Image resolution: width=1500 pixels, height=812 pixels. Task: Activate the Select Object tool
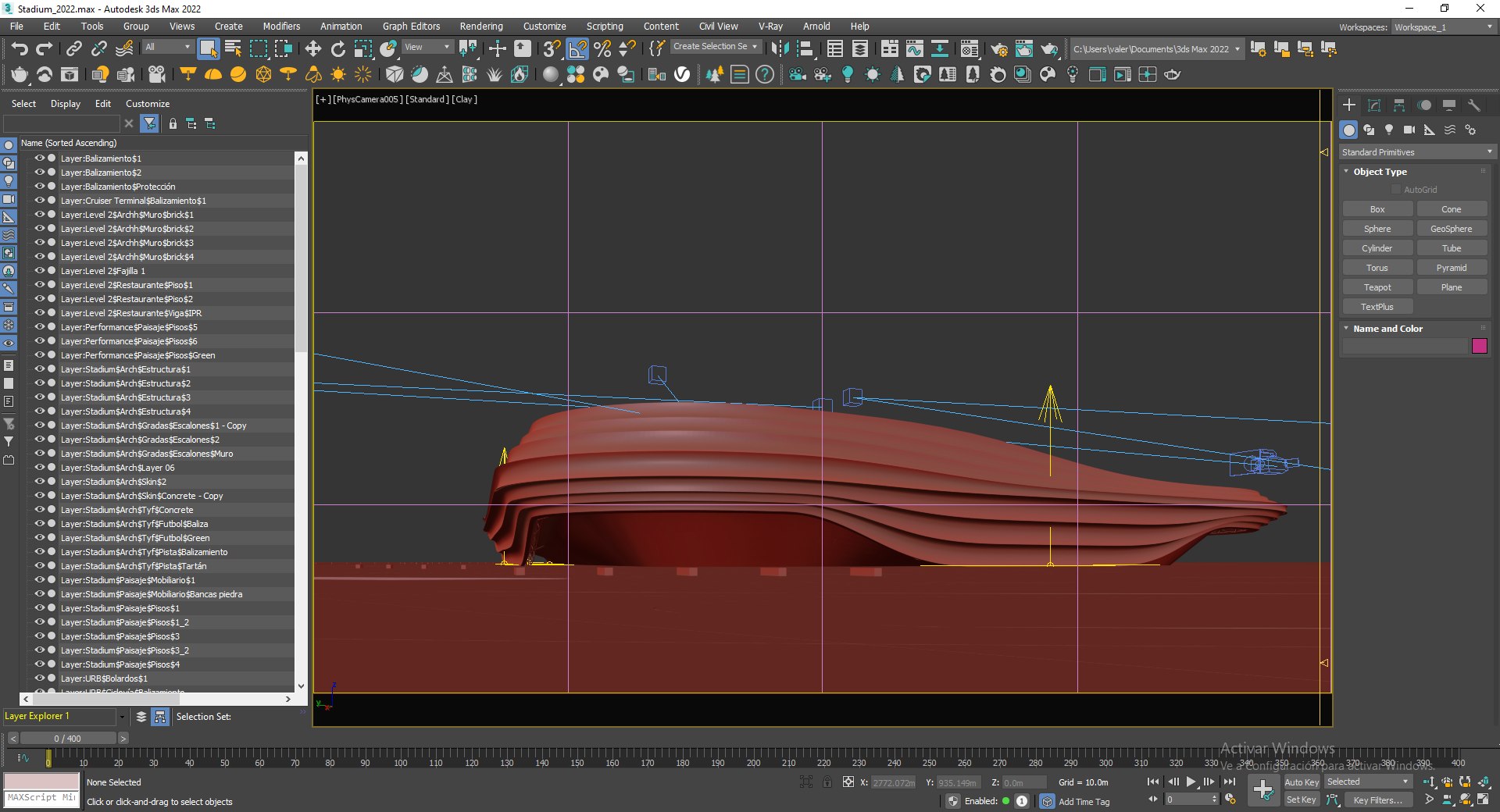[208, 48]
